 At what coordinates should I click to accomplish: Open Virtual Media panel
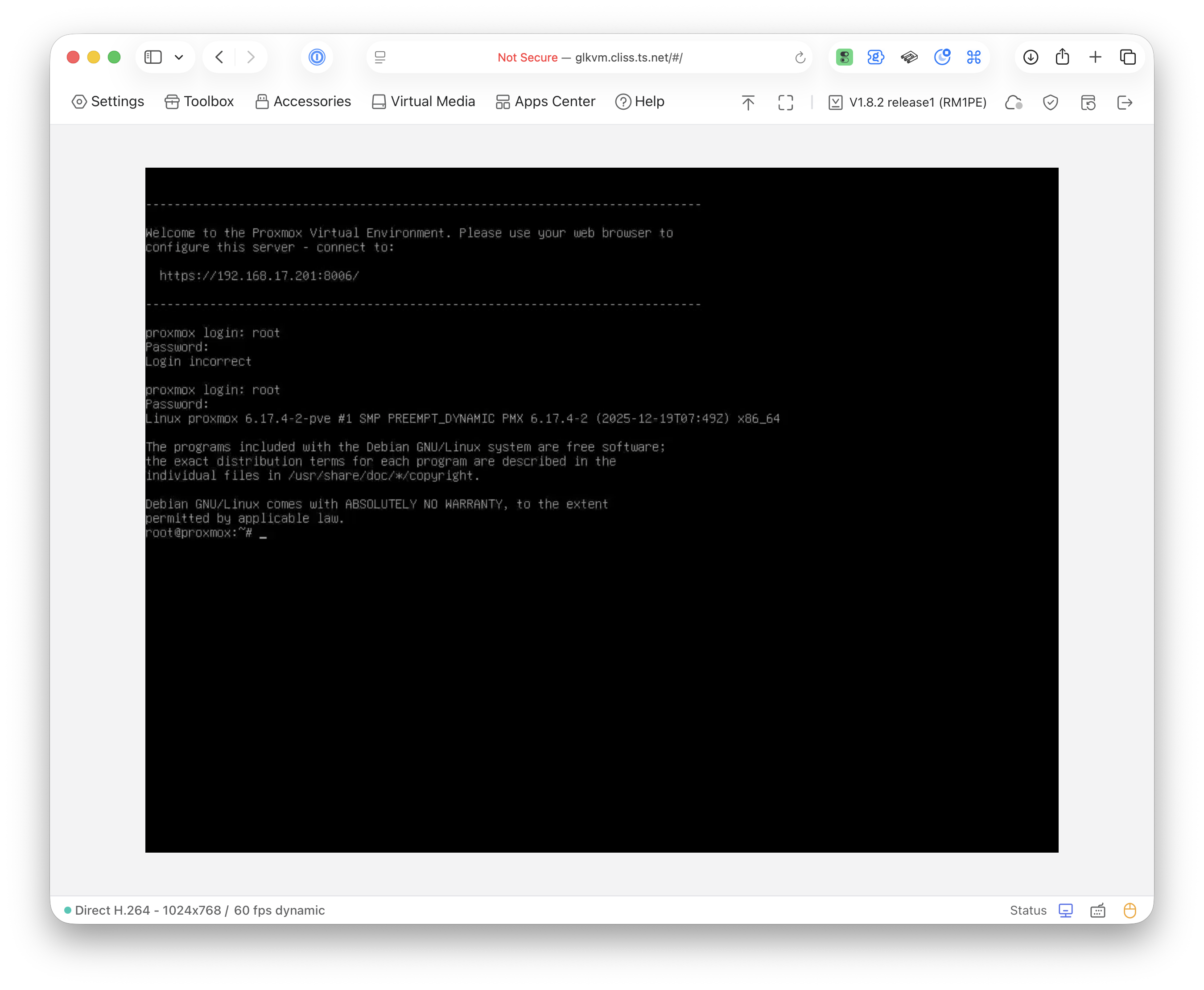(423, 102)
